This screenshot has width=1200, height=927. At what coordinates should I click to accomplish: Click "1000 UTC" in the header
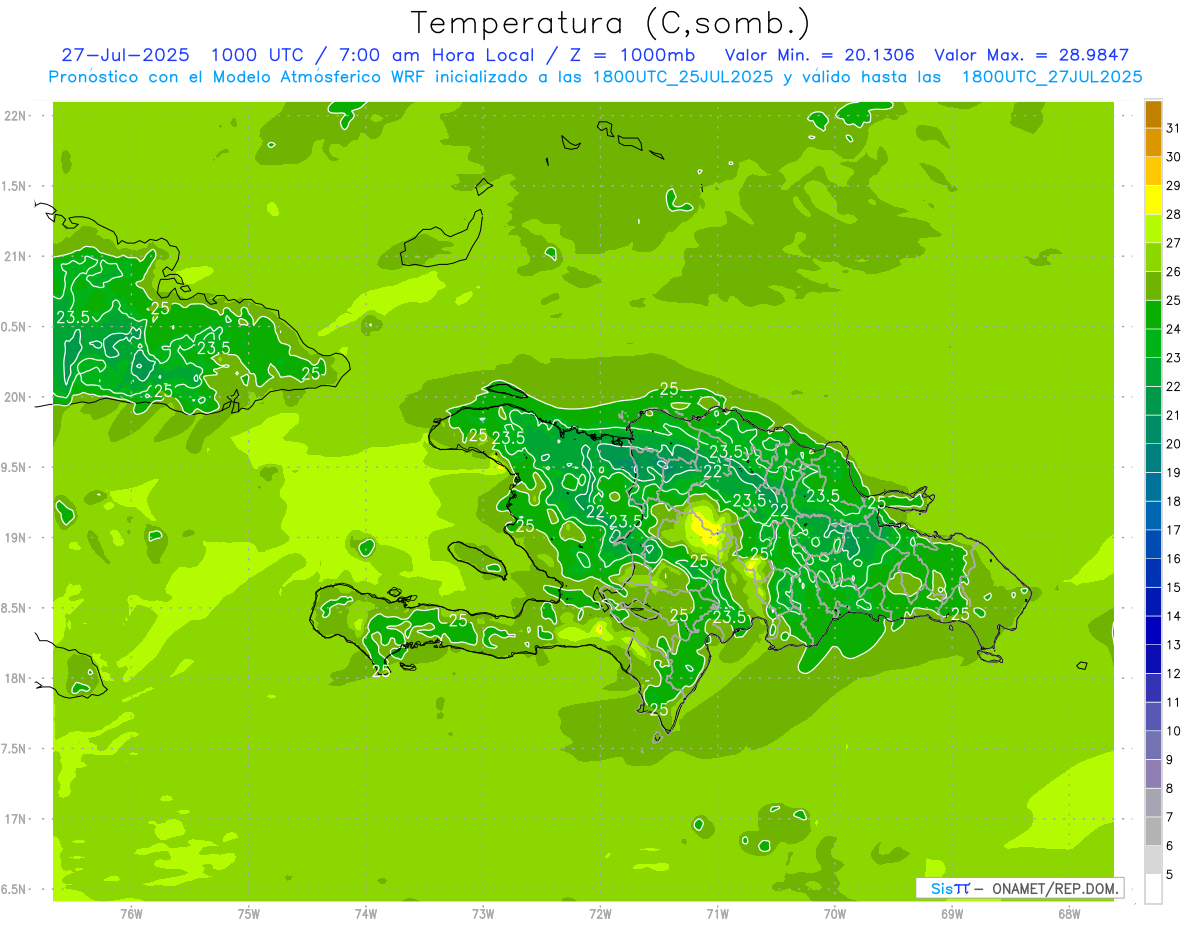pyautogui.click(x=256, y=55)
